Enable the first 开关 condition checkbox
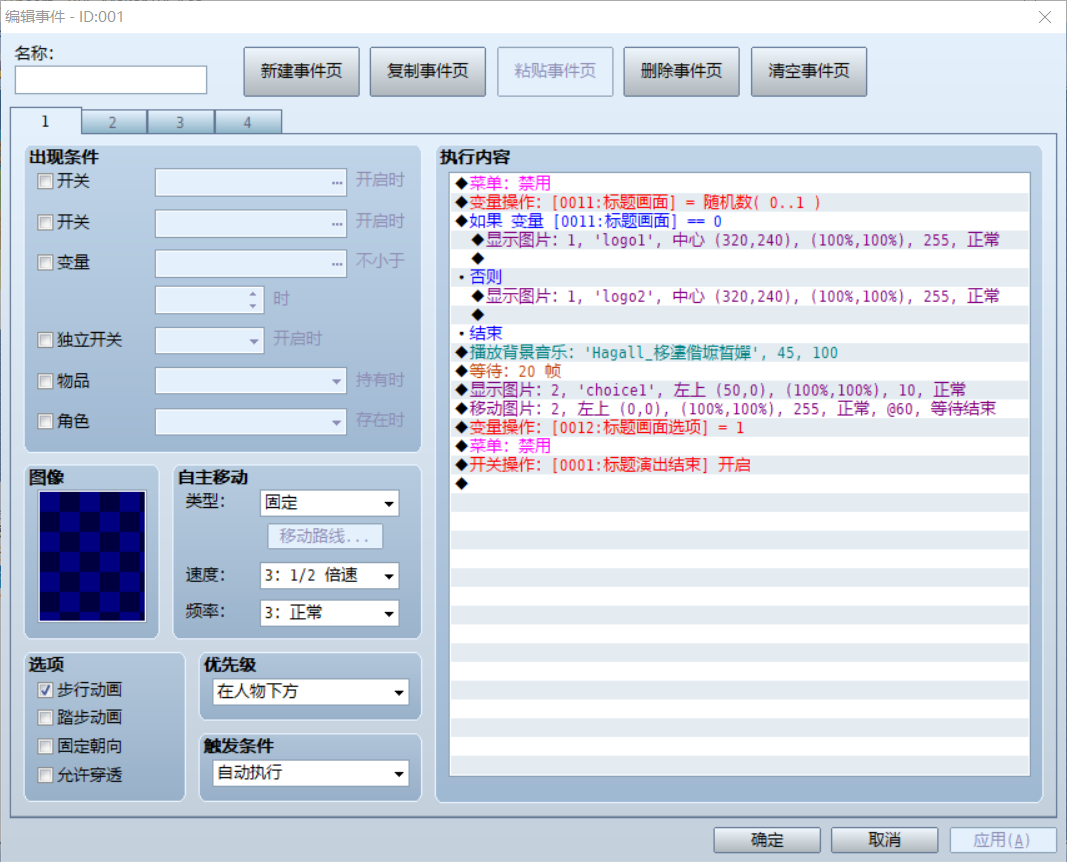The height and width of the screenshot is (862, 1067). click(x=46, y=182)
